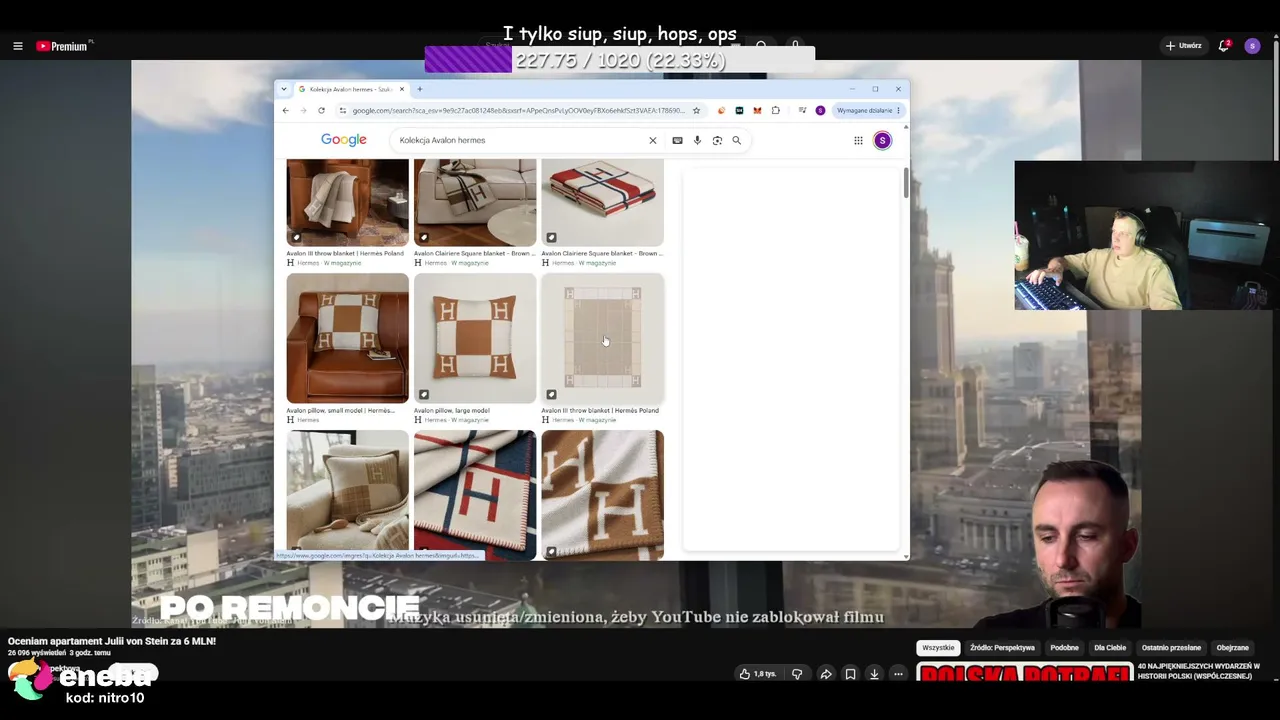Select the Wszystkie filter chip
Screen dimensions: 1280x720
[938, 648]
